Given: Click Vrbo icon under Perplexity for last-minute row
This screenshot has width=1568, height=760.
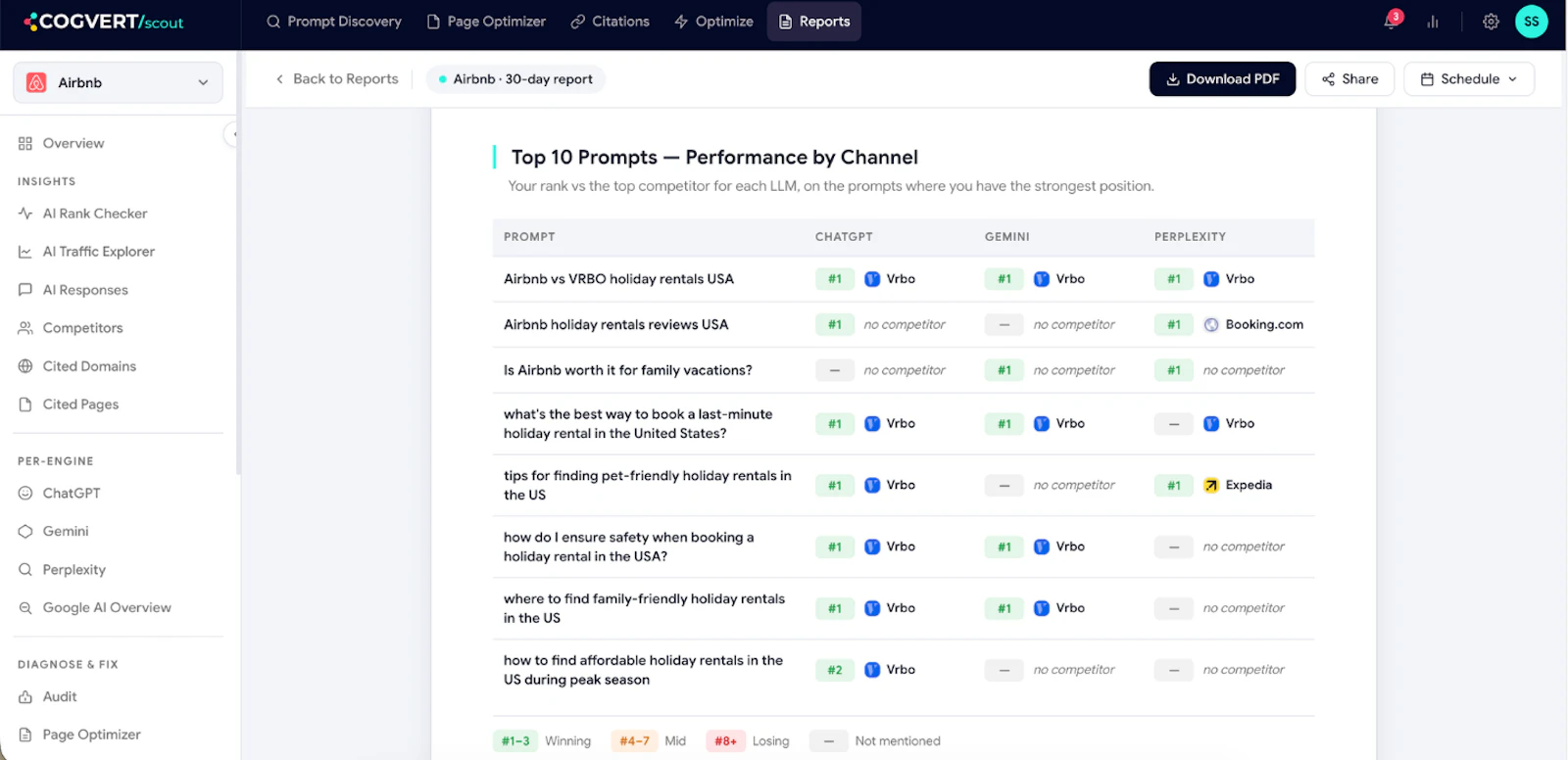Looking at the screenshot, I should (x=1211, y=424).
